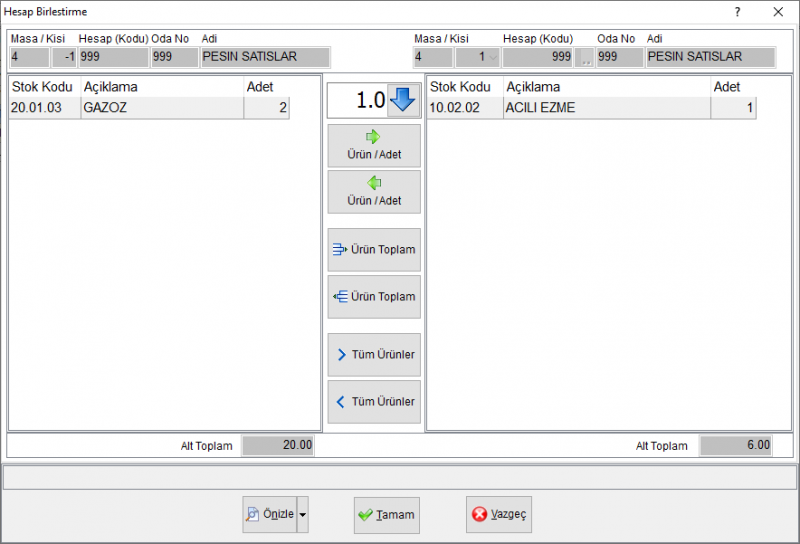The height and width of the screenshot is (544, 800).
Task: Transfer product total left with Ürün Toplam
Action: pos(374,296)
